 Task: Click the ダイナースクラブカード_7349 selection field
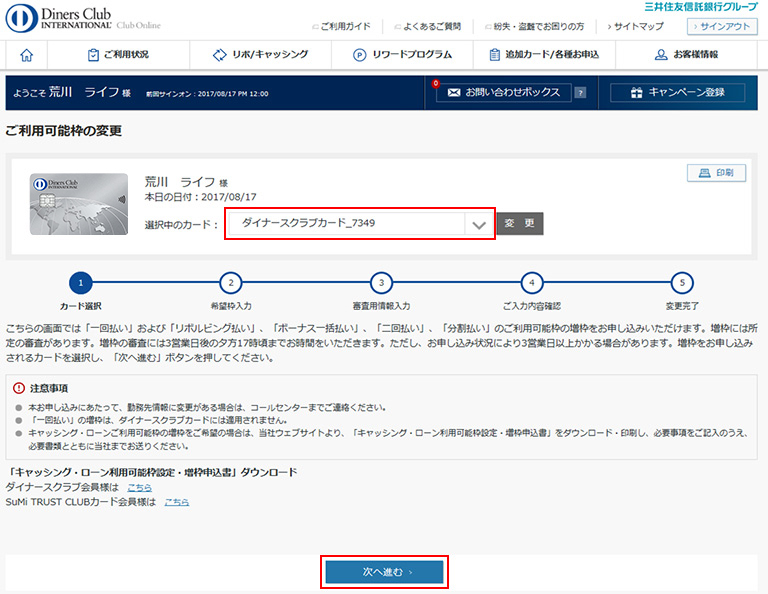(345, 223)
